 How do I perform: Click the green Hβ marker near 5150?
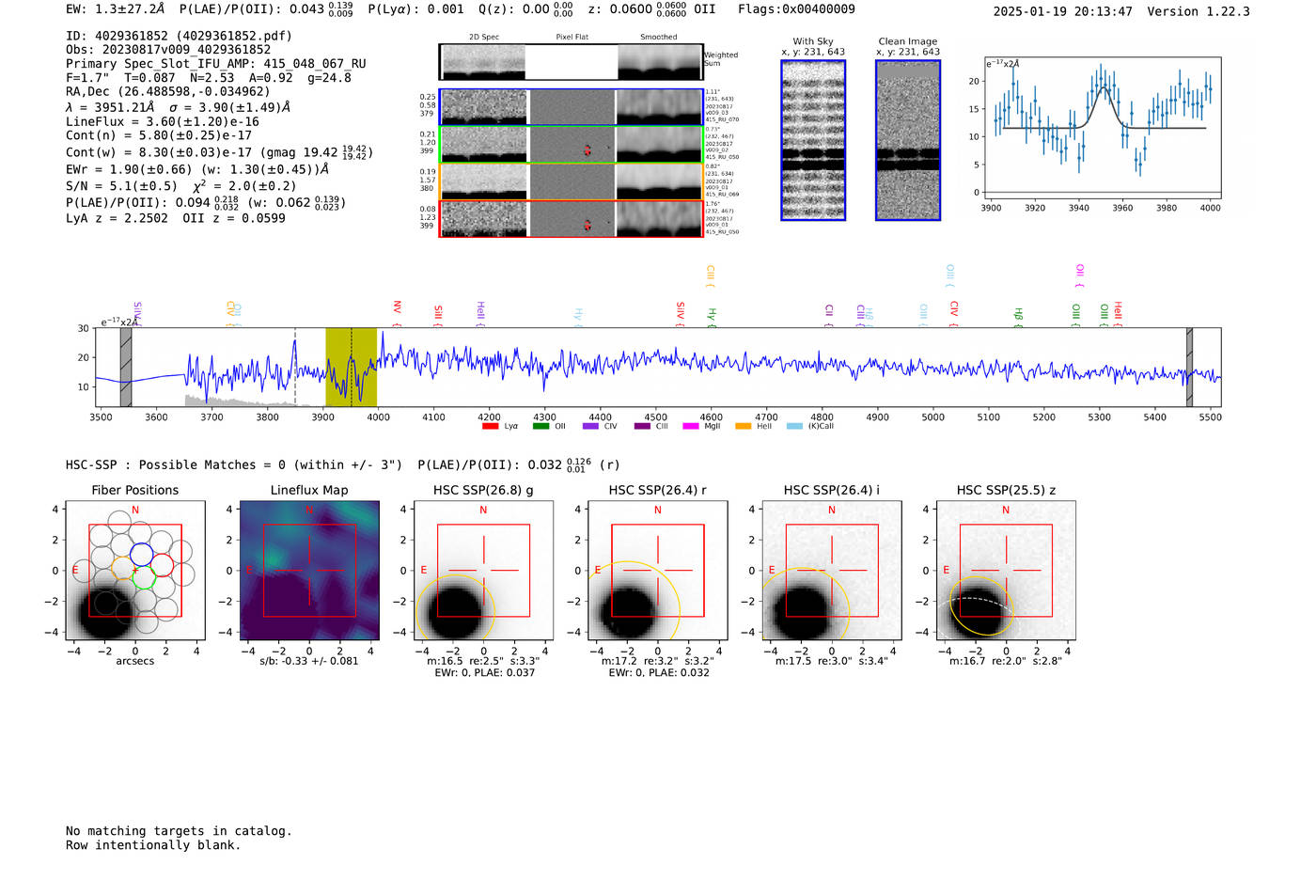click(x=1018, y=316)
